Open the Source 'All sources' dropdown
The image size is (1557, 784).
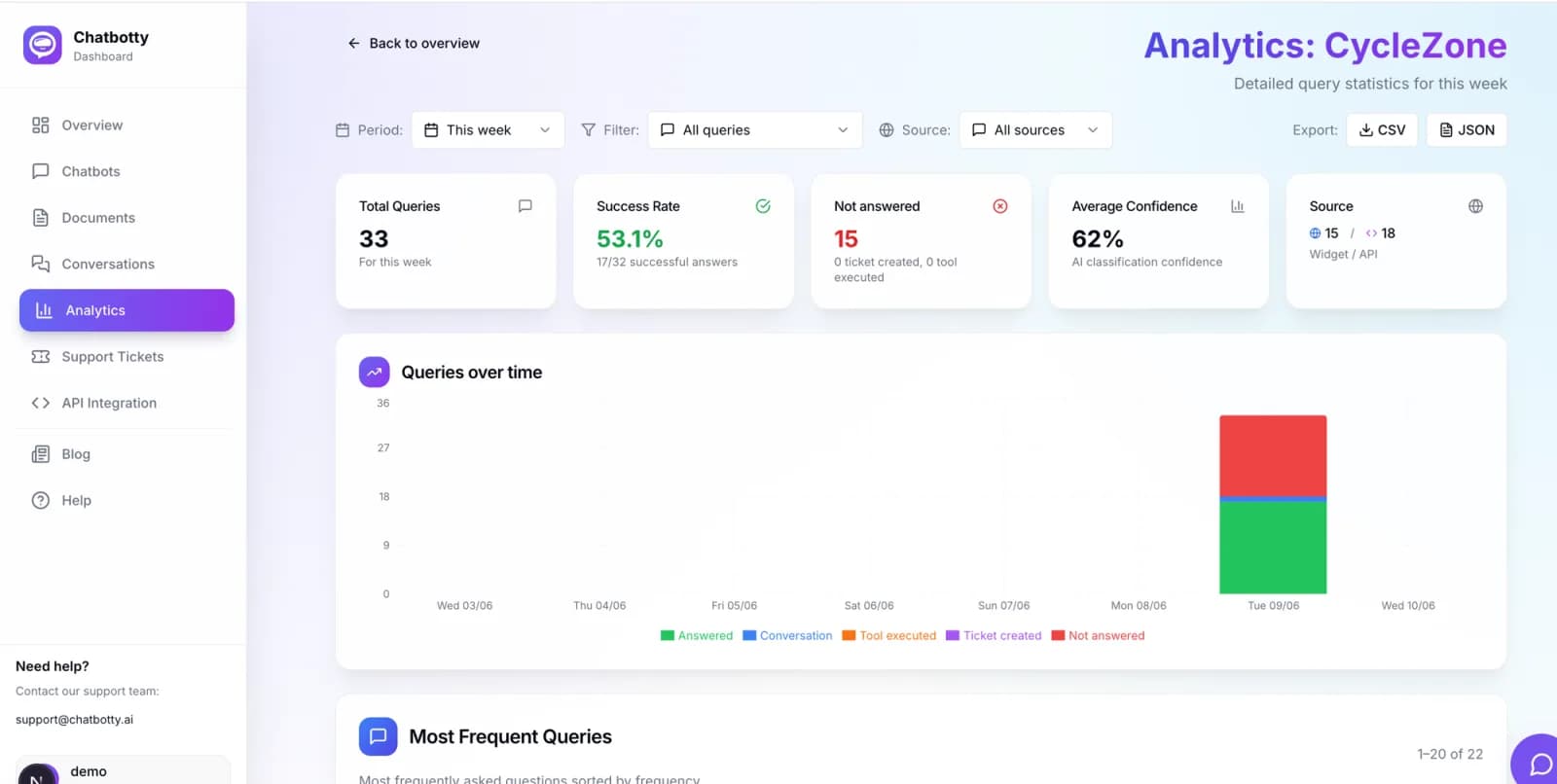(x=1035, y=130)
